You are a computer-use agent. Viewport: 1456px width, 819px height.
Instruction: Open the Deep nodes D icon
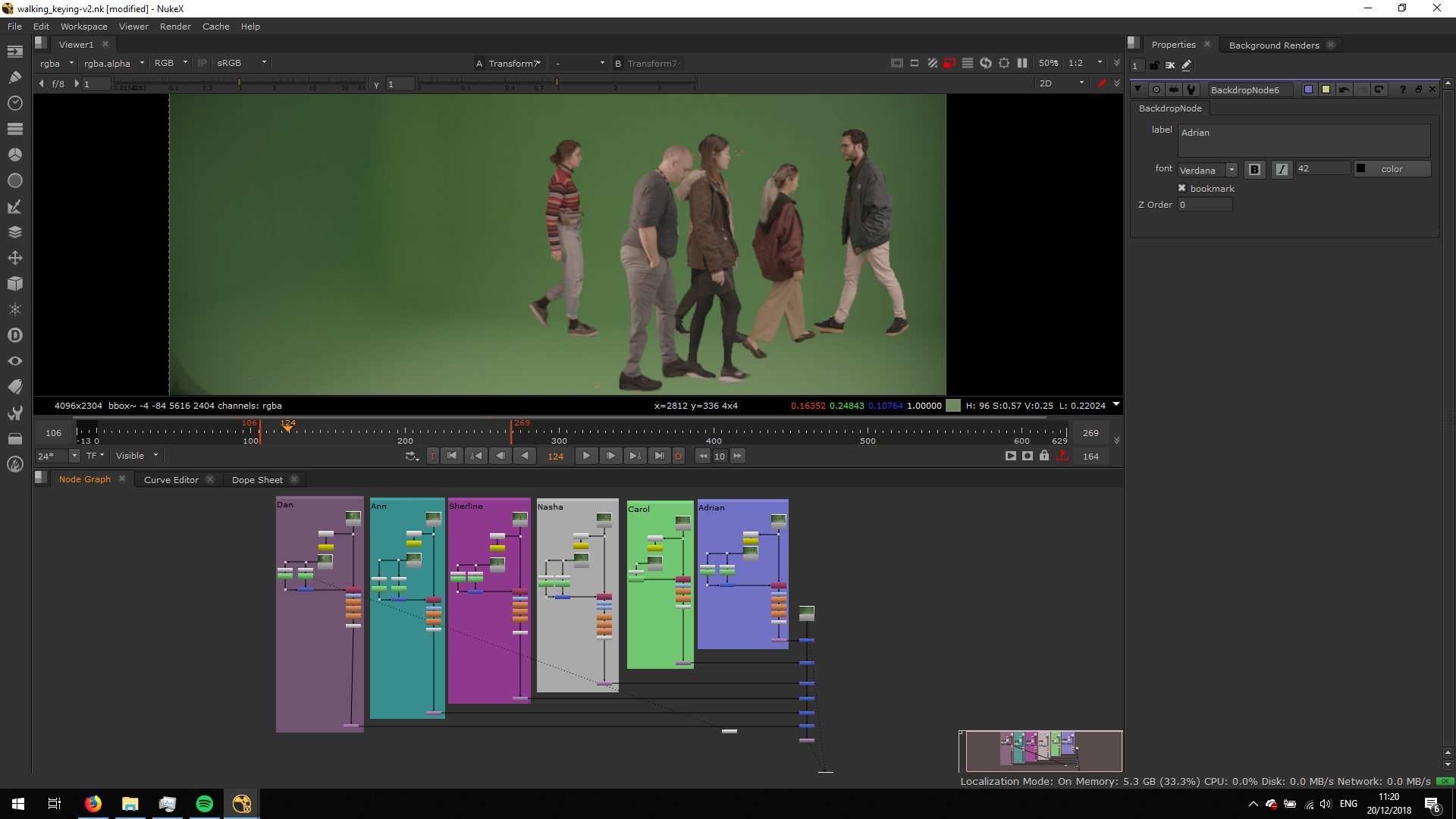[15, 335]
